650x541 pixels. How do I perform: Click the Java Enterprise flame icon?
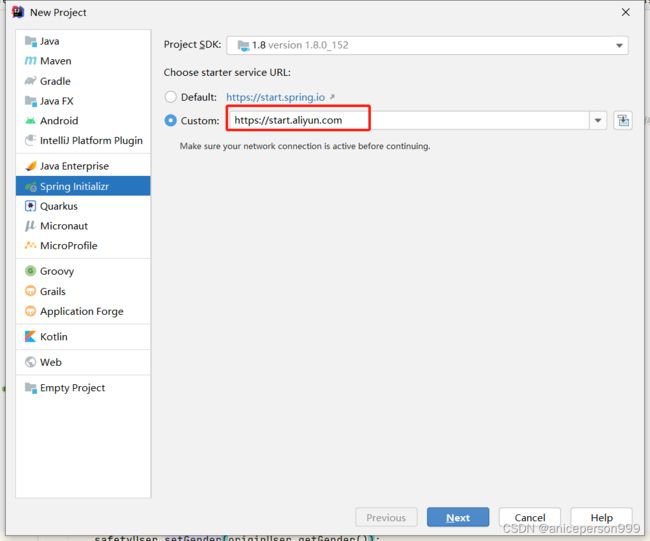(x=31, y=166)
